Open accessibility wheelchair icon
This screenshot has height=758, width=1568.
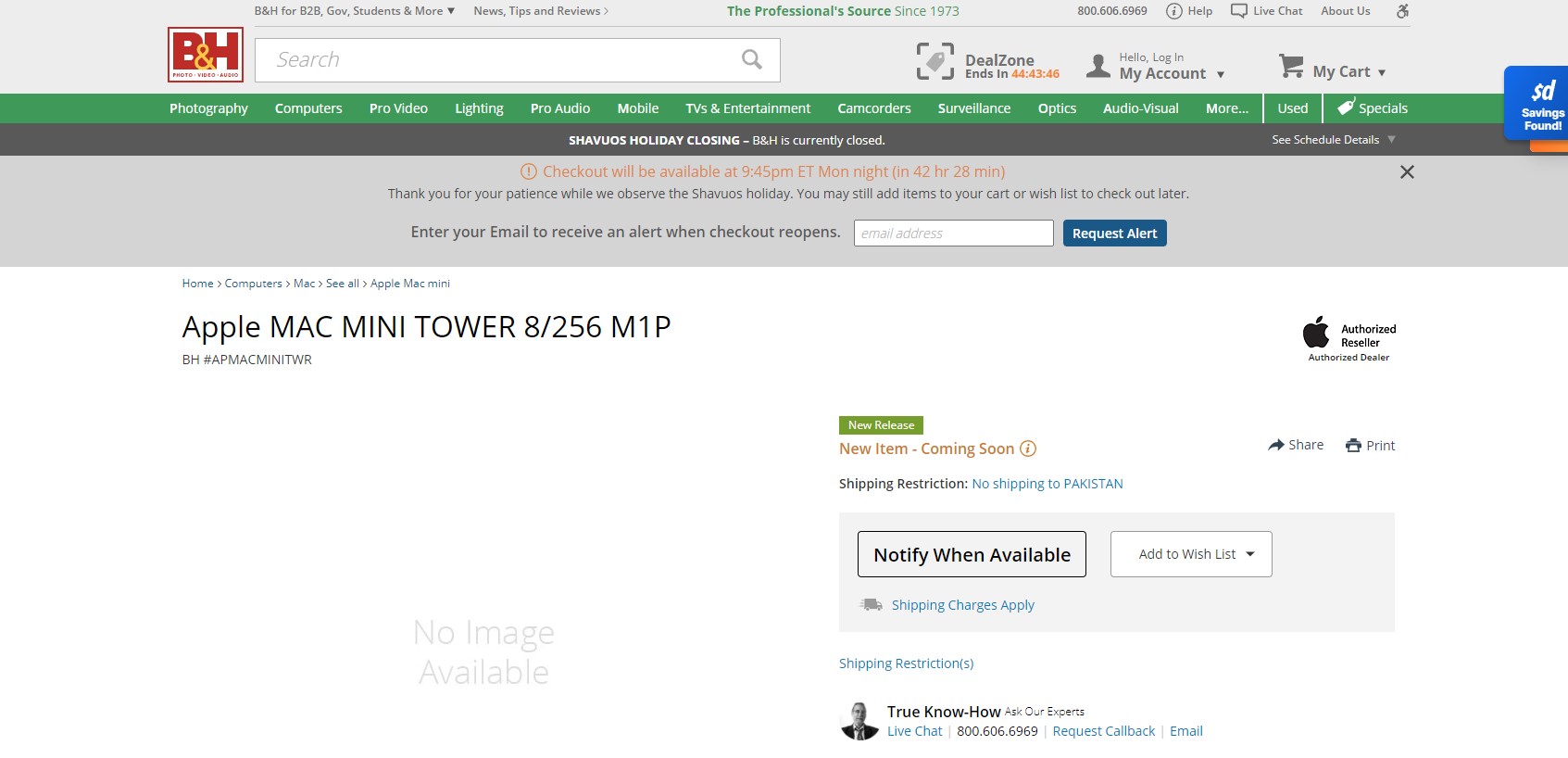point(1403,11)
